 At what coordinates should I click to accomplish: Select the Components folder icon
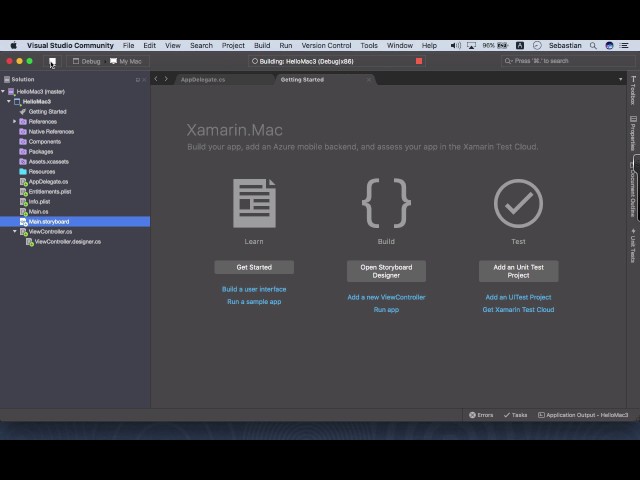[x=23, y=142]
